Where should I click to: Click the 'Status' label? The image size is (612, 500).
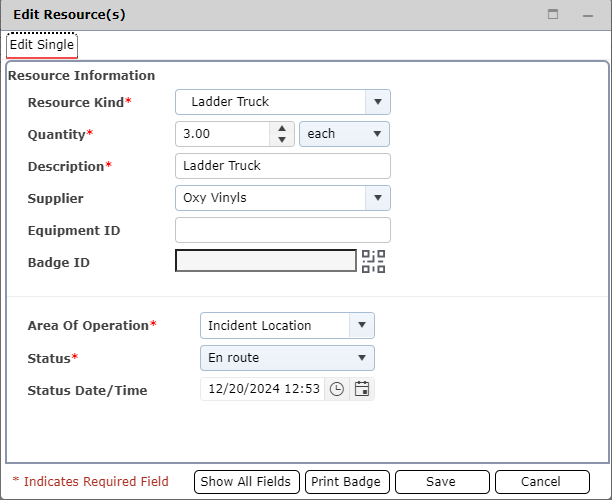point(49,358)
